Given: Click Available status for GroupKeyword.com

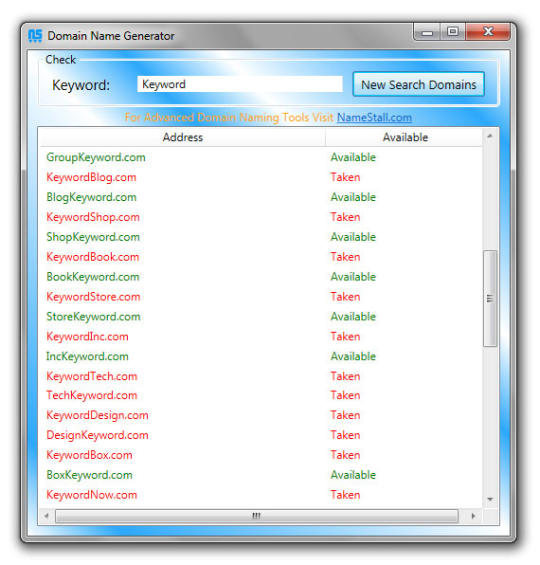Looking at the screenshot, I should 353,157.
